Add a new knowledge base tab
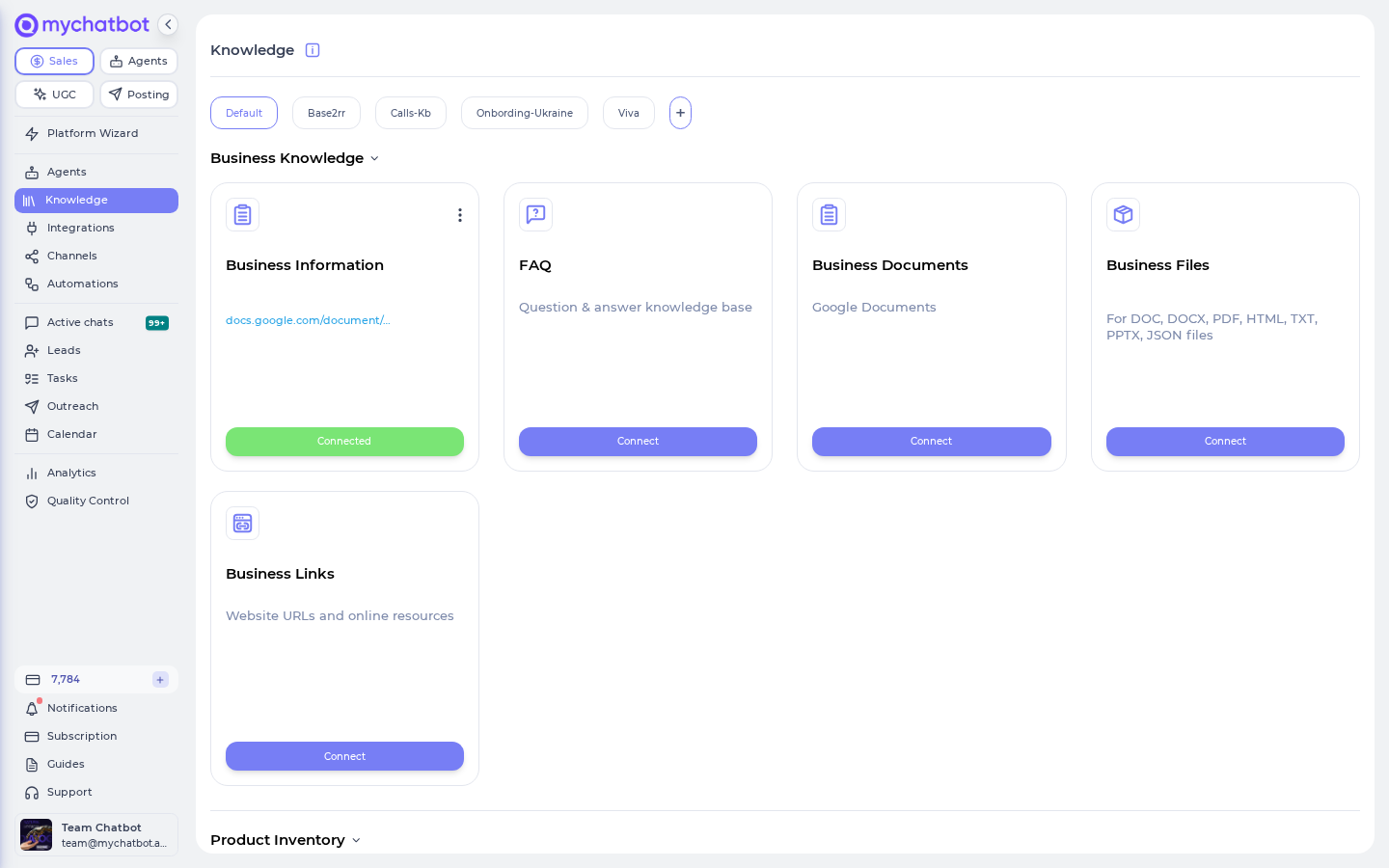This screenshot has width=1389, height=868. pyautogui.click(x=680, y=113)
